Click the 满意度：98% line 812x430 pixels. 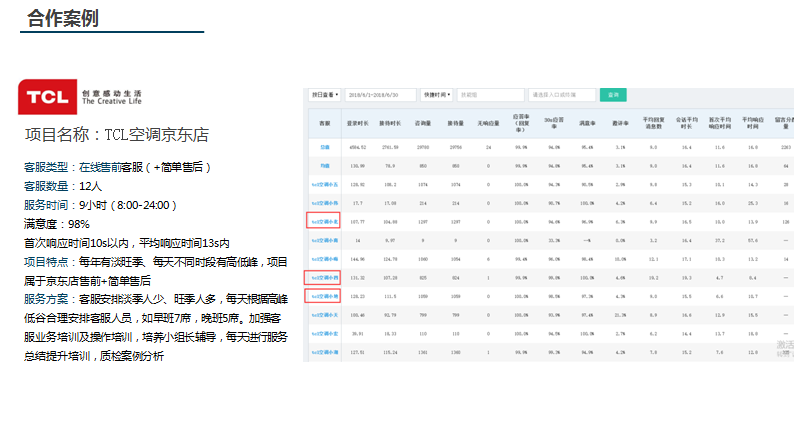click(56, 224)
